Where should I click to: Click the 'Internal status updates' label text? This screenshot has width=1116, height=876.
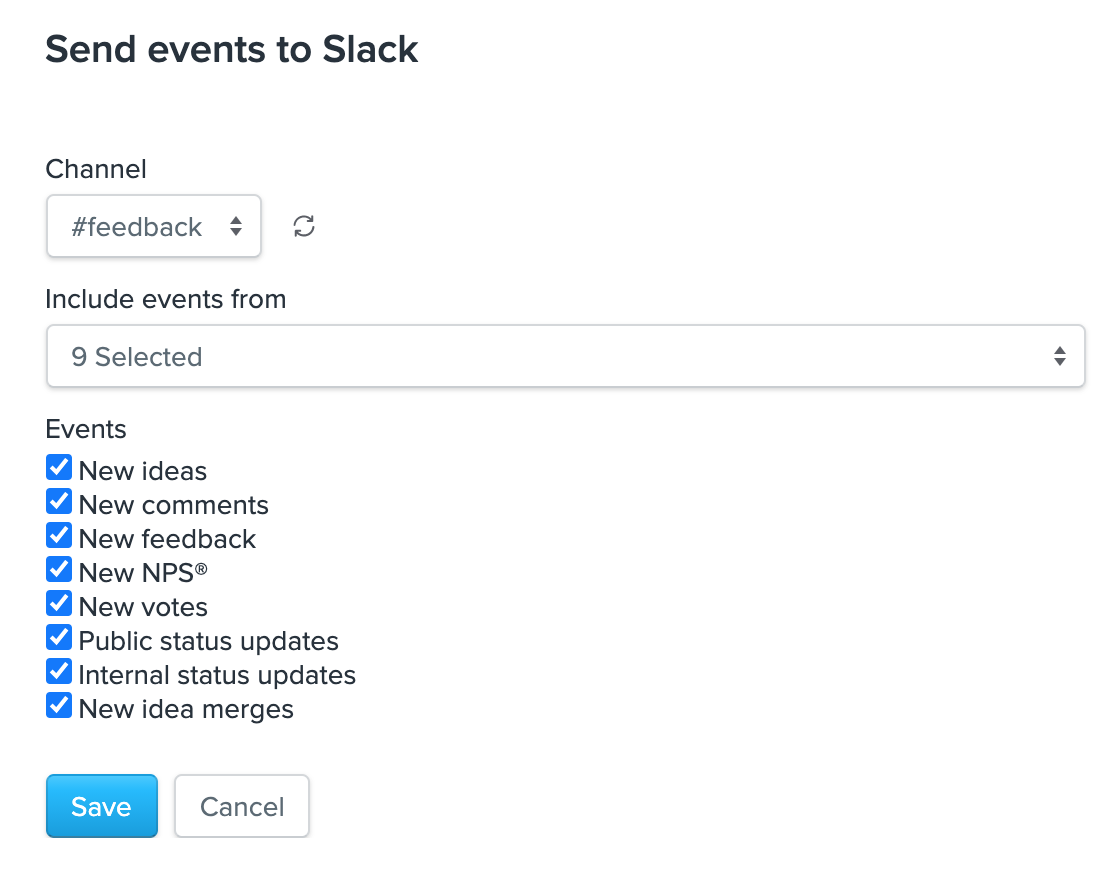(217, 675)
